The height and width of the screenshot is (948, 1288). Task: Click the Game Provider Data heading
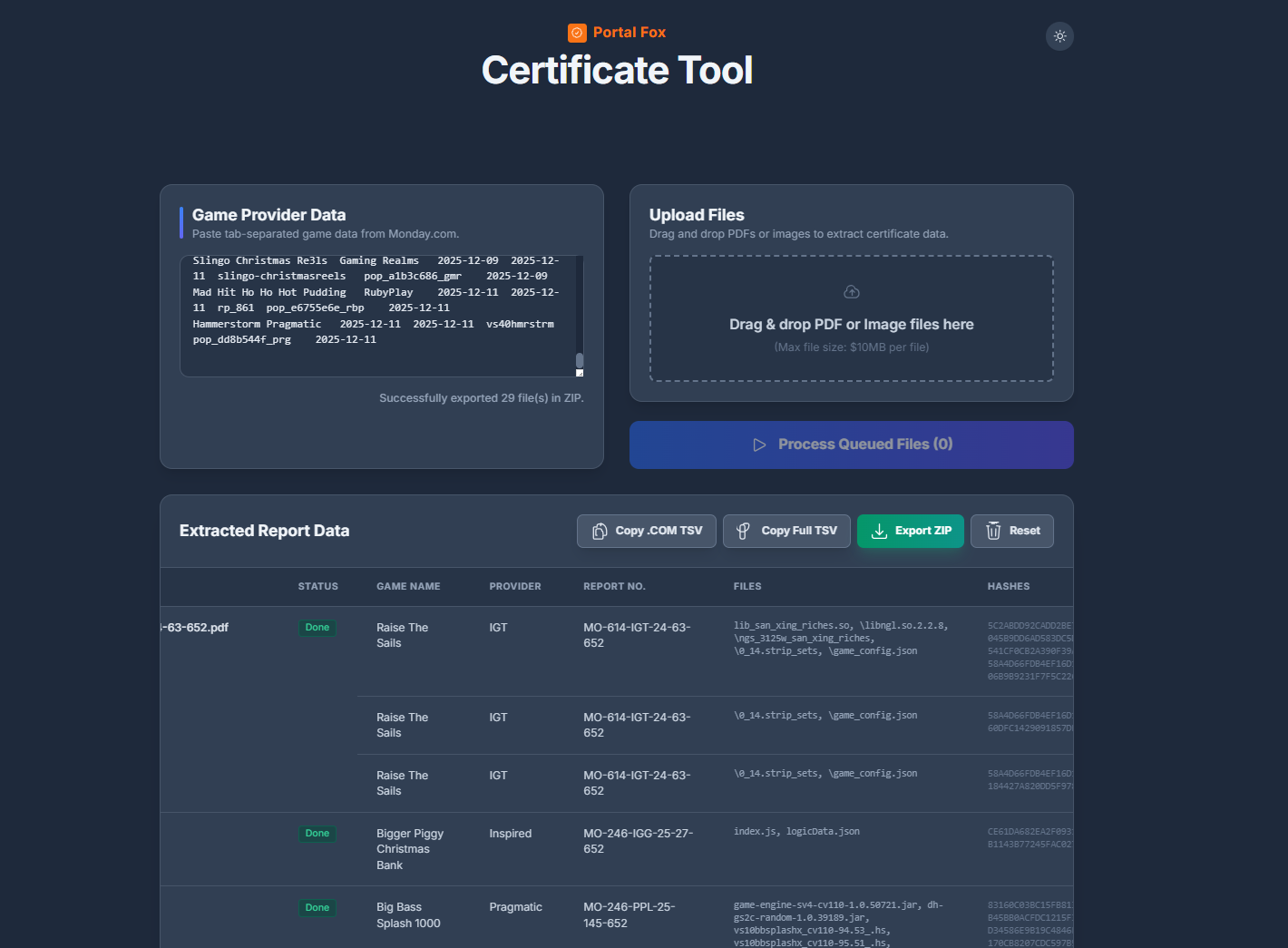point(268,215)
